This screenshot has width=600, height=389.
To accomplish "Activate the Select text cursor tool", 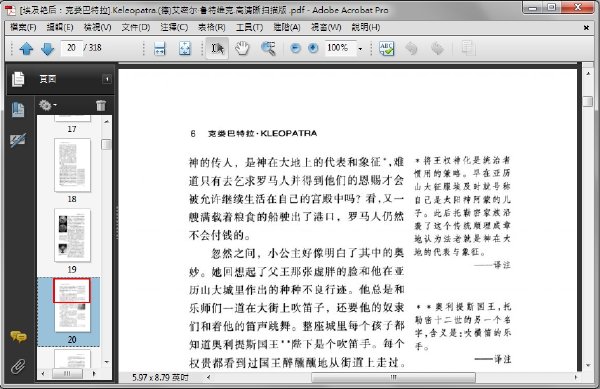I will [x=217, y=48].
